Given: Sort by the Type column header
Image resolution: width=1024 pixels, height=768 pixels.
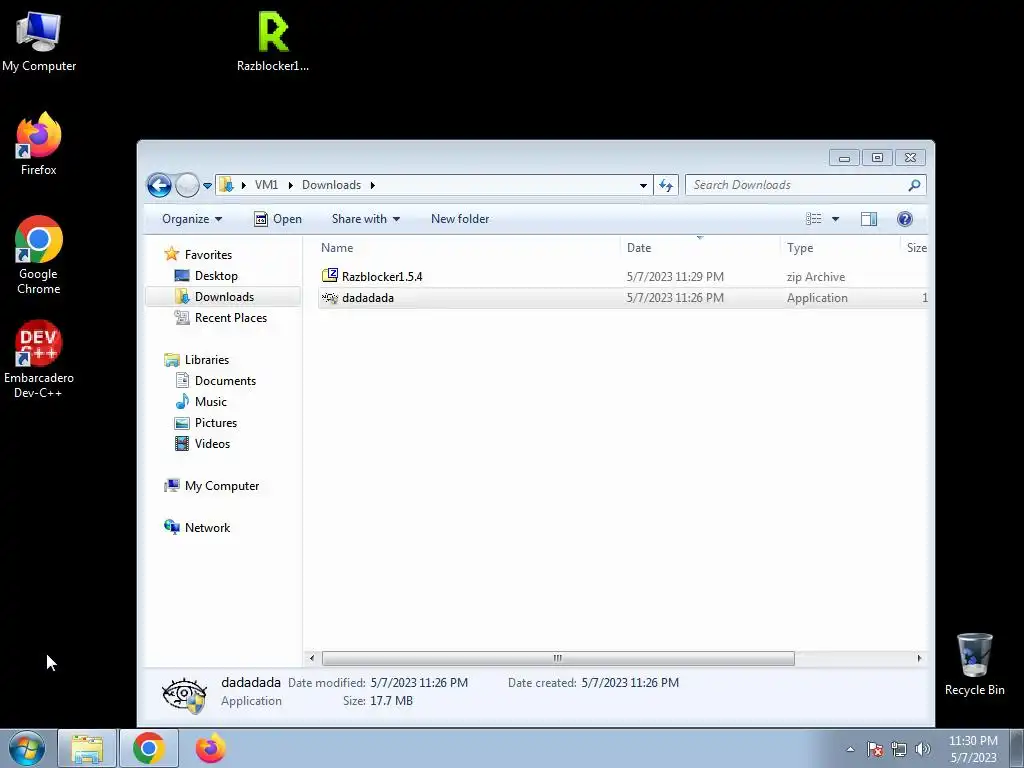Looking at the screenshot, I should coord(840,248).
